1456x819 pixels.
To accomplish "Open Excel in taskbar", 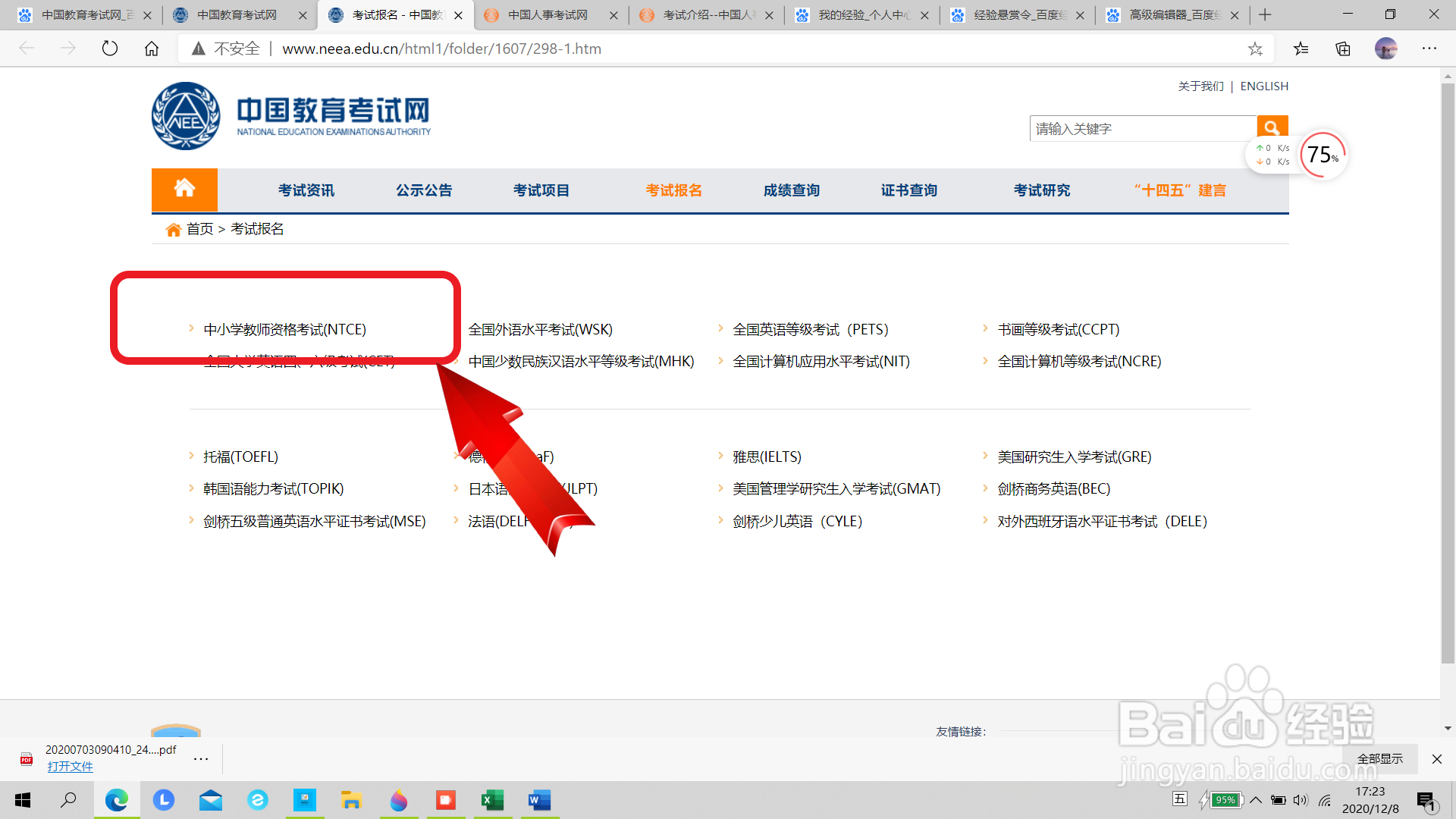I will (x=493, y=800).
